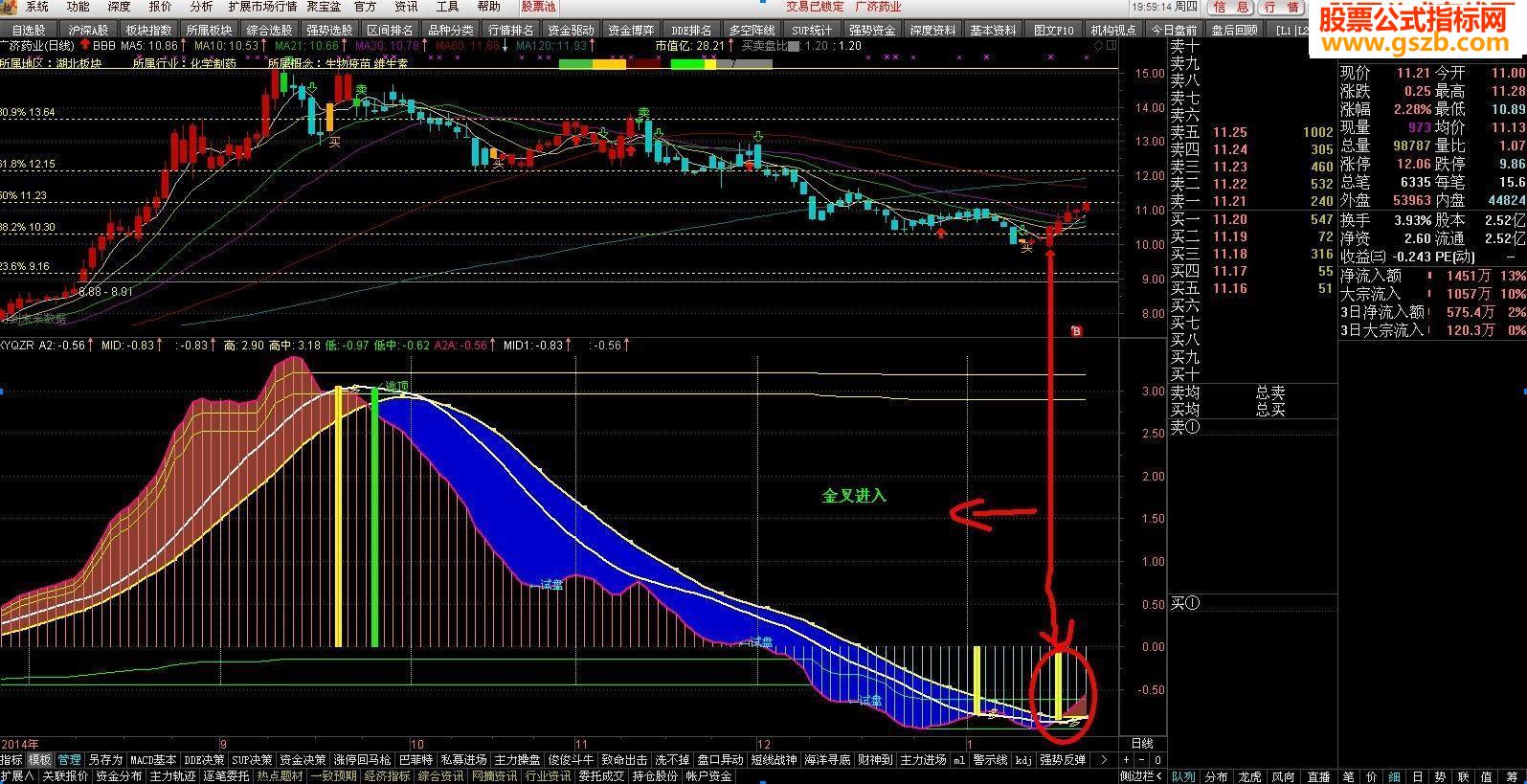Open the 关联报价 bottom tab

tap(65, 776)
